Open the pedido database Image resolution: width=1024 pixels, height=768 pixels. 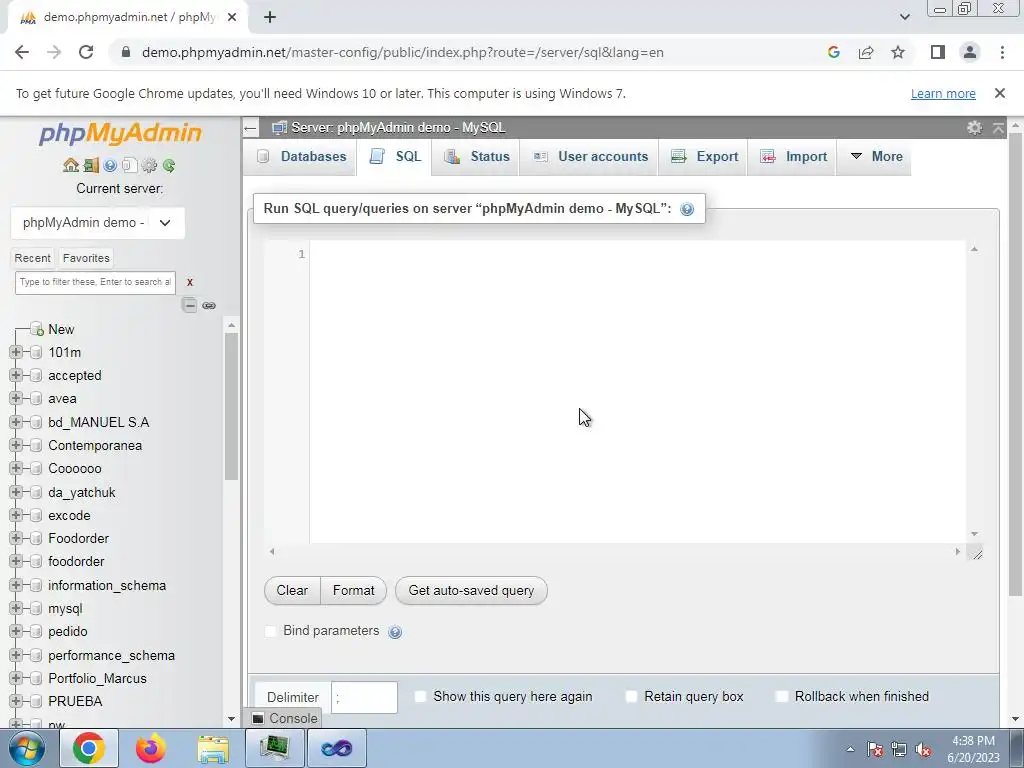[67, 632]
